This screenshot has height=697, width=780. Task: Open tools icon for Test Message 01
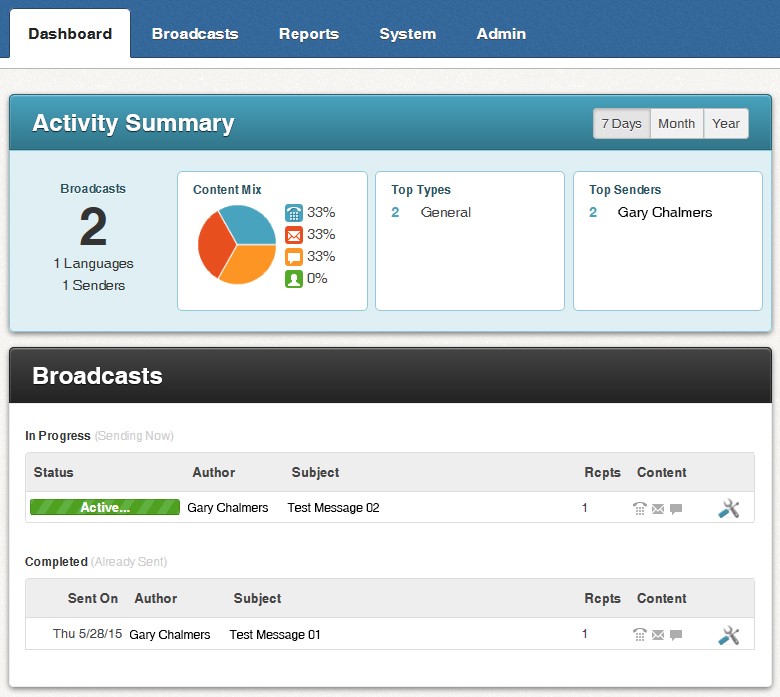[x=729, y=635]
